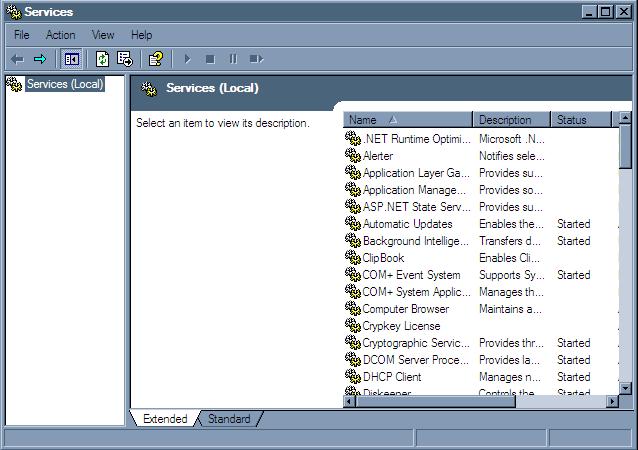This screenshot has height=450, width=638.
Task: Click the Refresh toolbar icon
Action: click(102, 59)
